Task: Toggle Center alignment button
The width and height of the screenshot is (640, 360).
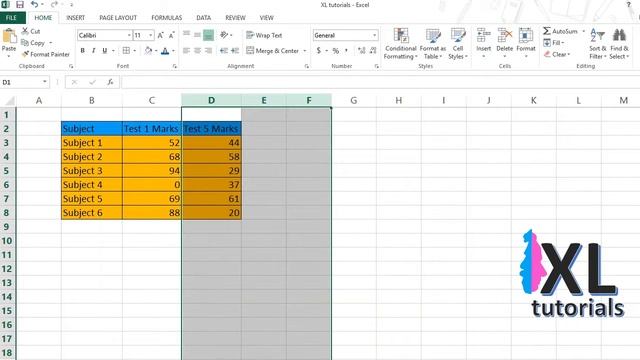Action: click(198, 51)
